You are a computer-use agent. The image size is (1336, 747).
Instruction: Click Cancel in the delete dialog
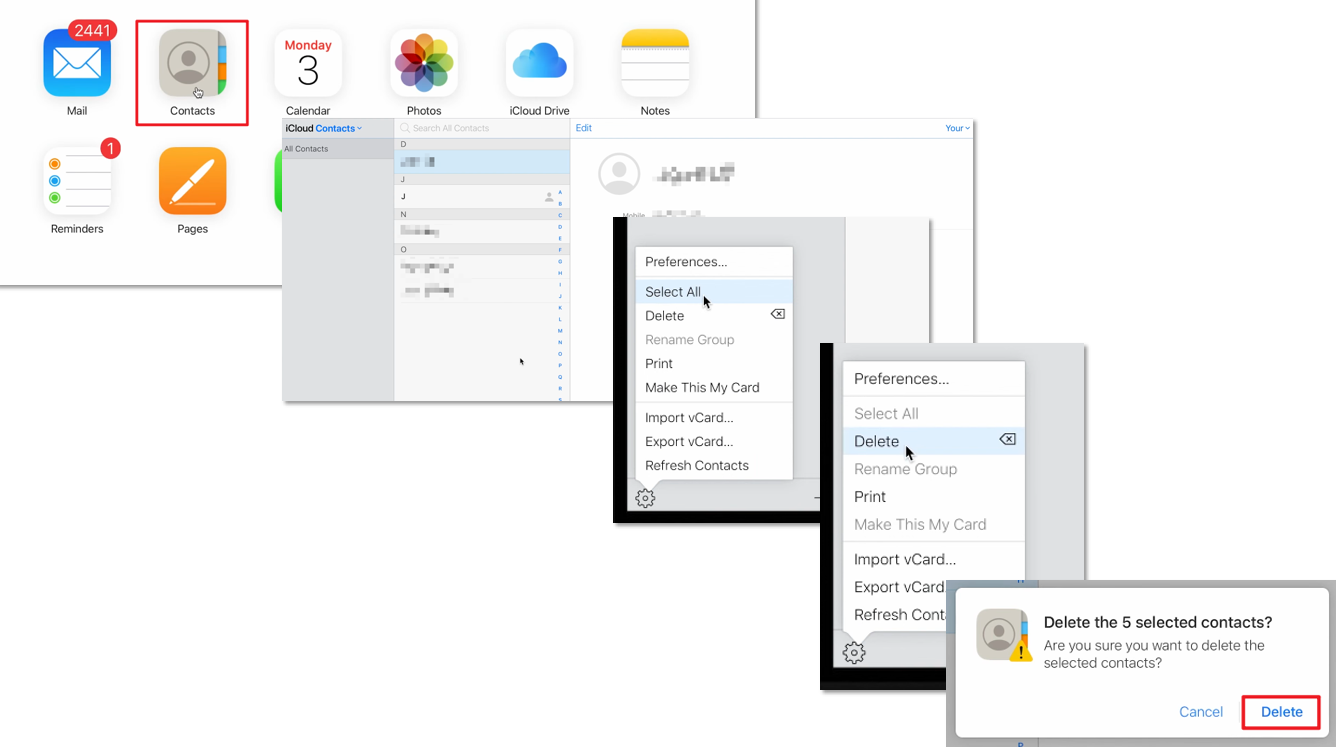(x=1201, y=712)
